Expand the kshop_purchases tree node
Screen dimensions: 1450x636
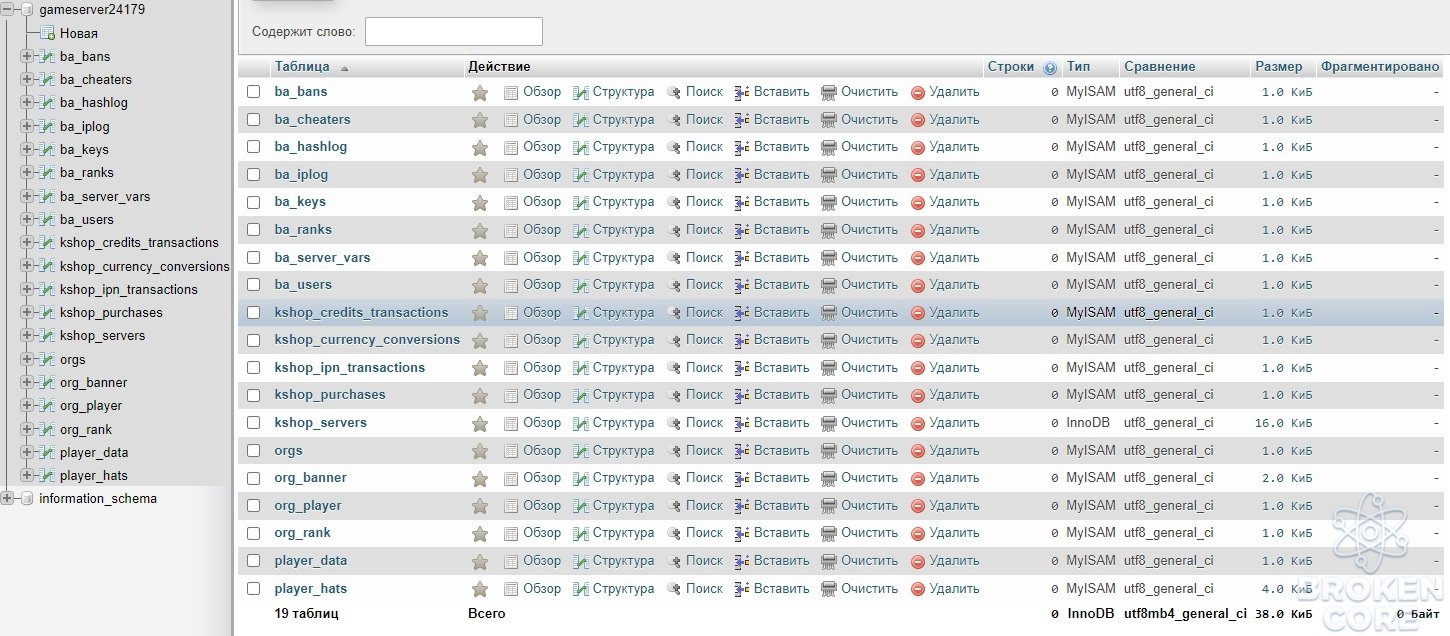(x=27, y=313)
